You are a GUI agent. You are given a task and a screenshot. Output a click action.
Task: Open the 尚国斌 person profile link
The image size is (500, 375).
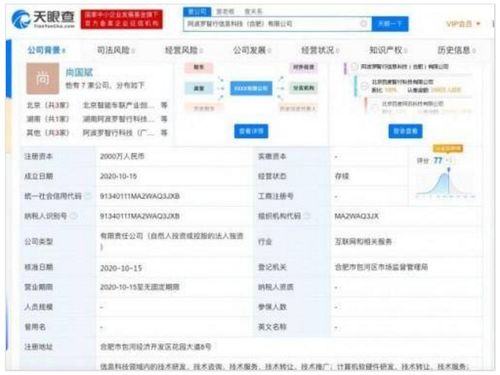[x=79, y=72]
